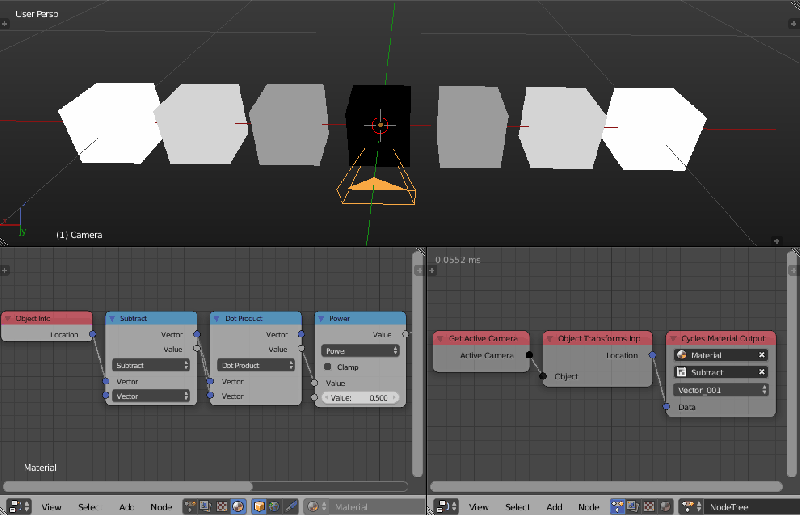Collapse the Power node
The width and height of the screenshot is (800, 515).
(x=321, y=318)
